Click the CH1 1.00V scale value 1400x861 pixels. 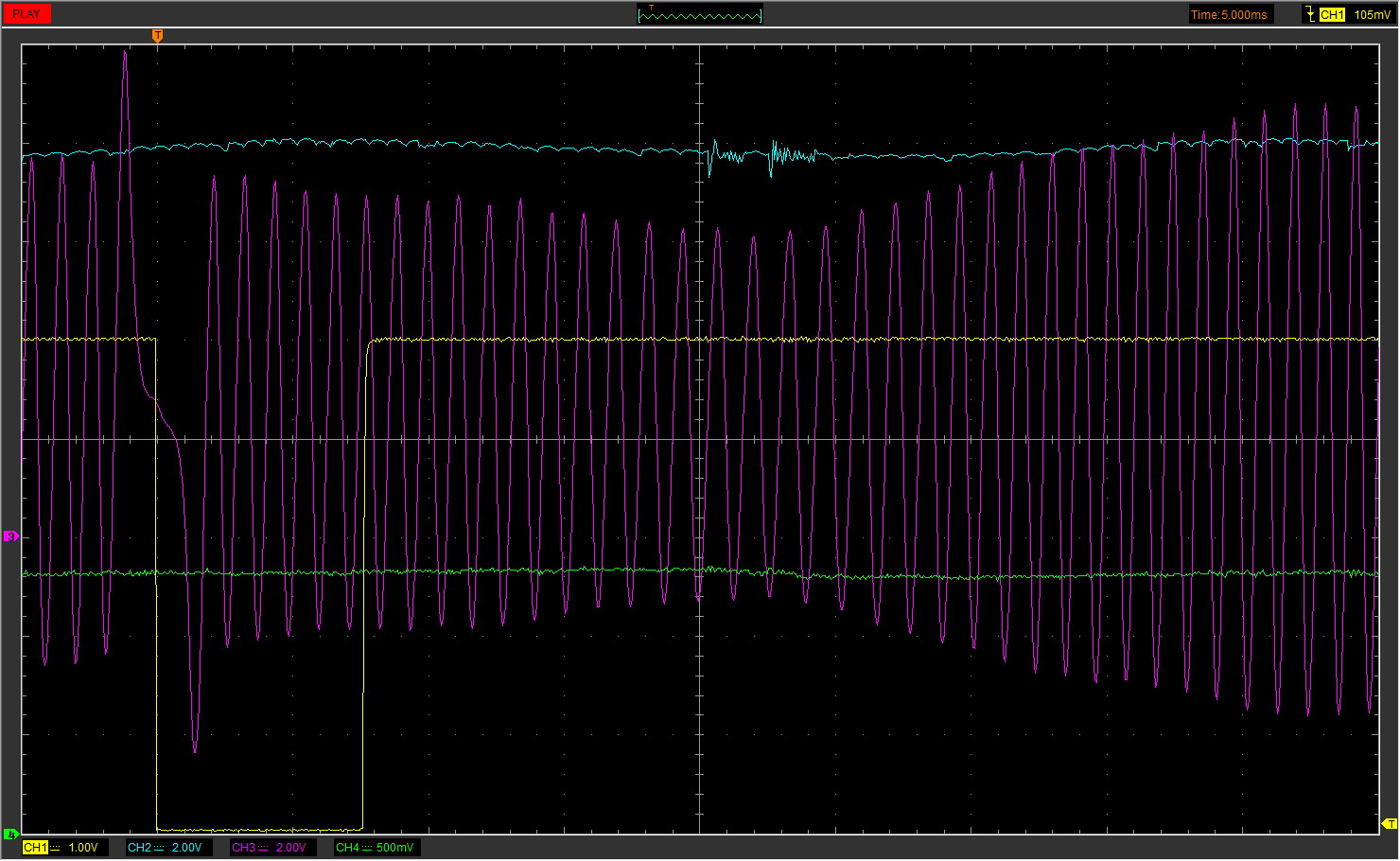coord(83,848)
